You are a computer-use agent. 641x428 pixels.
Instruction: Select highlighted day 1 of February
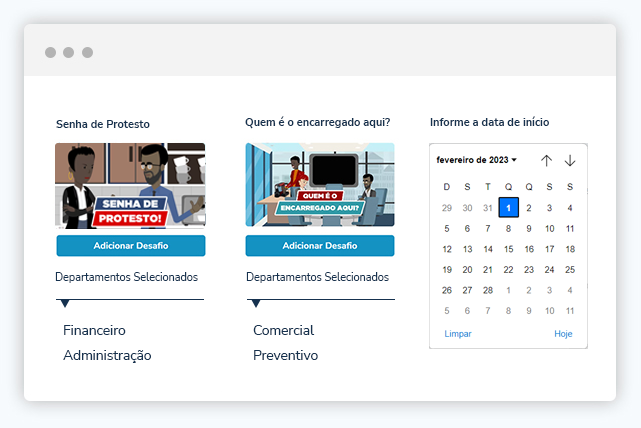[509, 208]
